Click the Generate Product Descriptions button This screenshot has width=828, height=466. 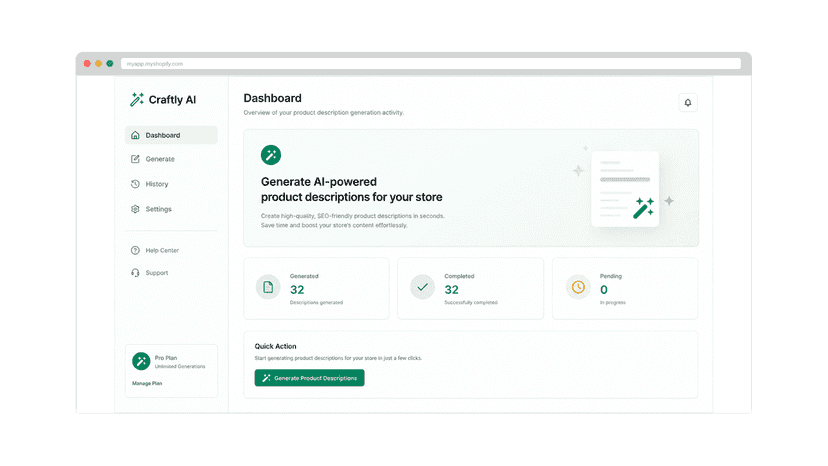(309, 378)
